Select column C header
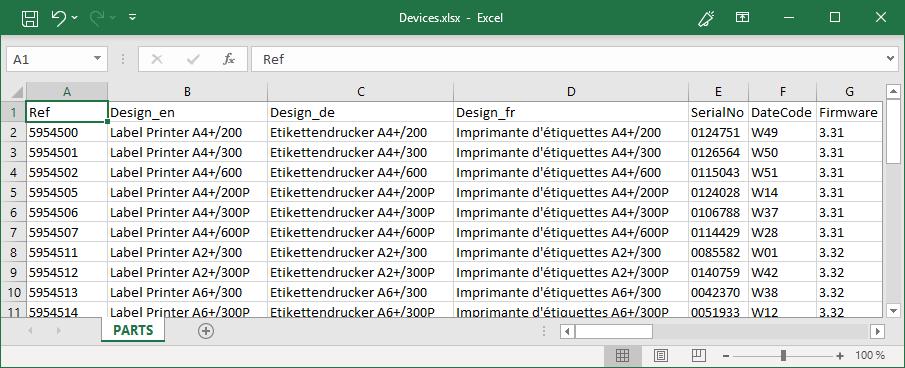905x368 pixels. tap(361, 92)
